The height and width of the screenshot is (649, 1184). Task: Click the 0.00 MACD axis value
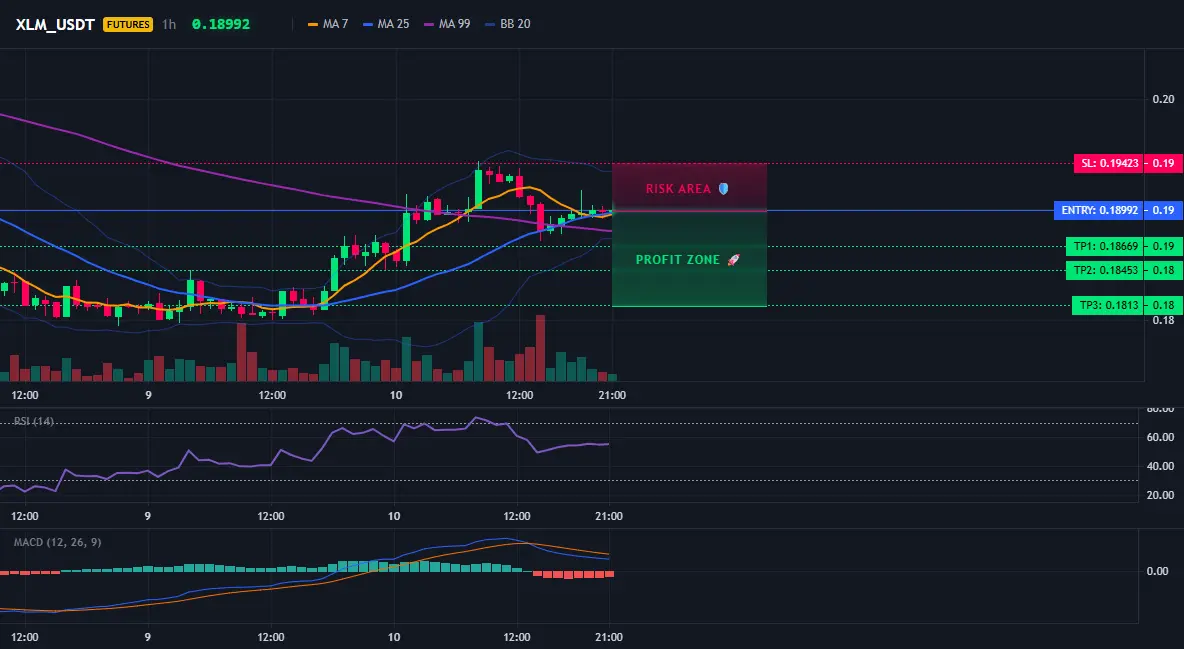click(1158, 571)
